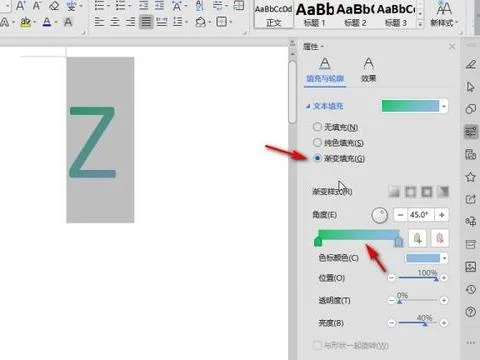Open the numbering list dropdown arrow
Viewport: 480px width, 360px height.
130,6
